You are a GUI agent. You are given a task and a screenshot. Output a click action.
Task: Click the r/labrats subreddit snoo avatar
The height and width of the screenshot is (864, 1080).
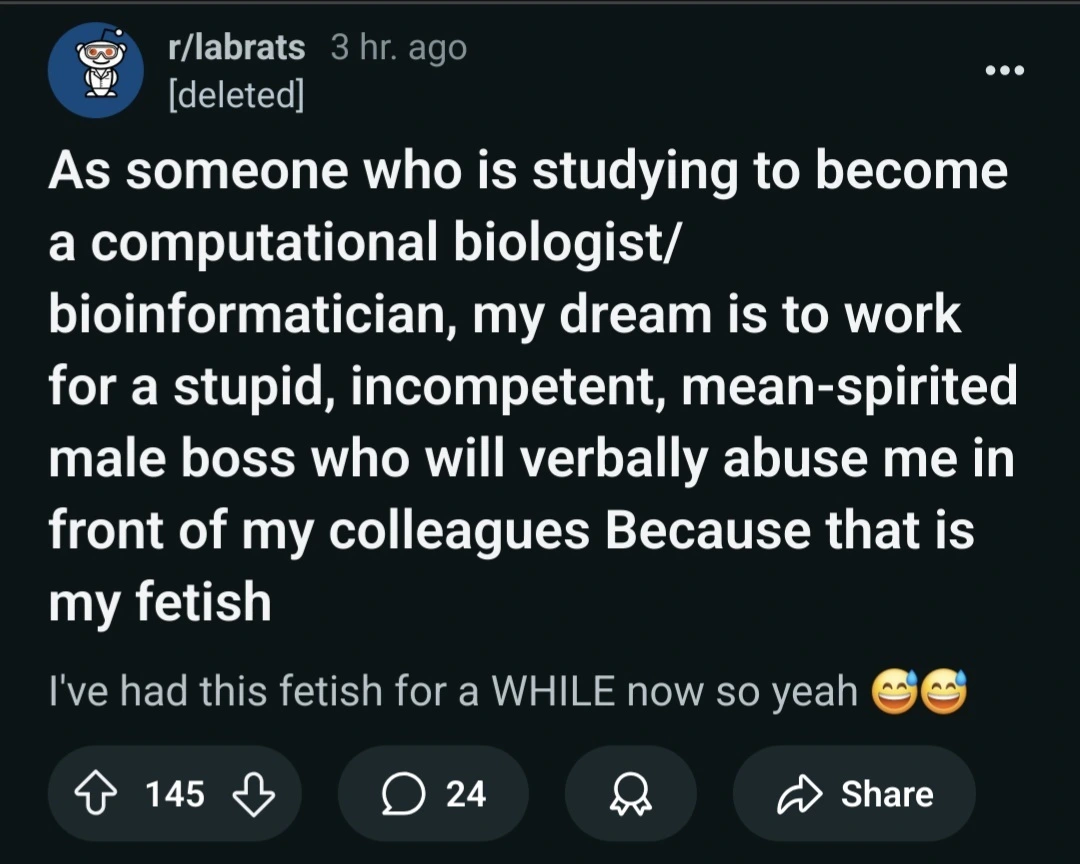pyautogui.click(x=95, y=70)
